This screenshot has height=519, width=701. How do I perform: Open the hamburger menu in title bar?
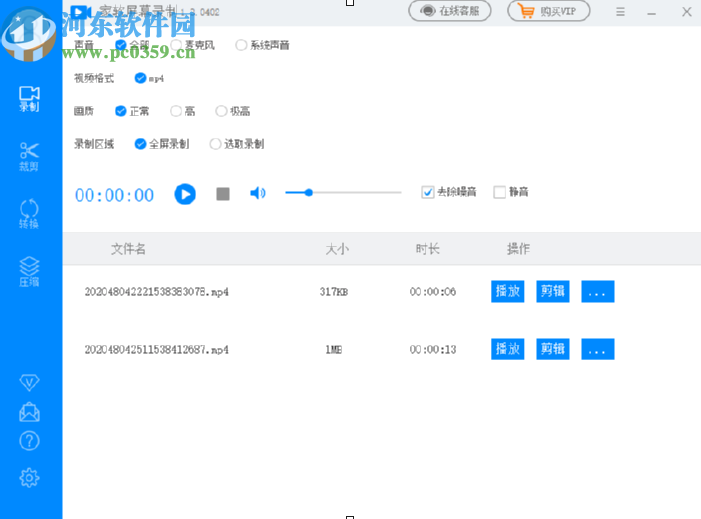click(x=622, y=12)
